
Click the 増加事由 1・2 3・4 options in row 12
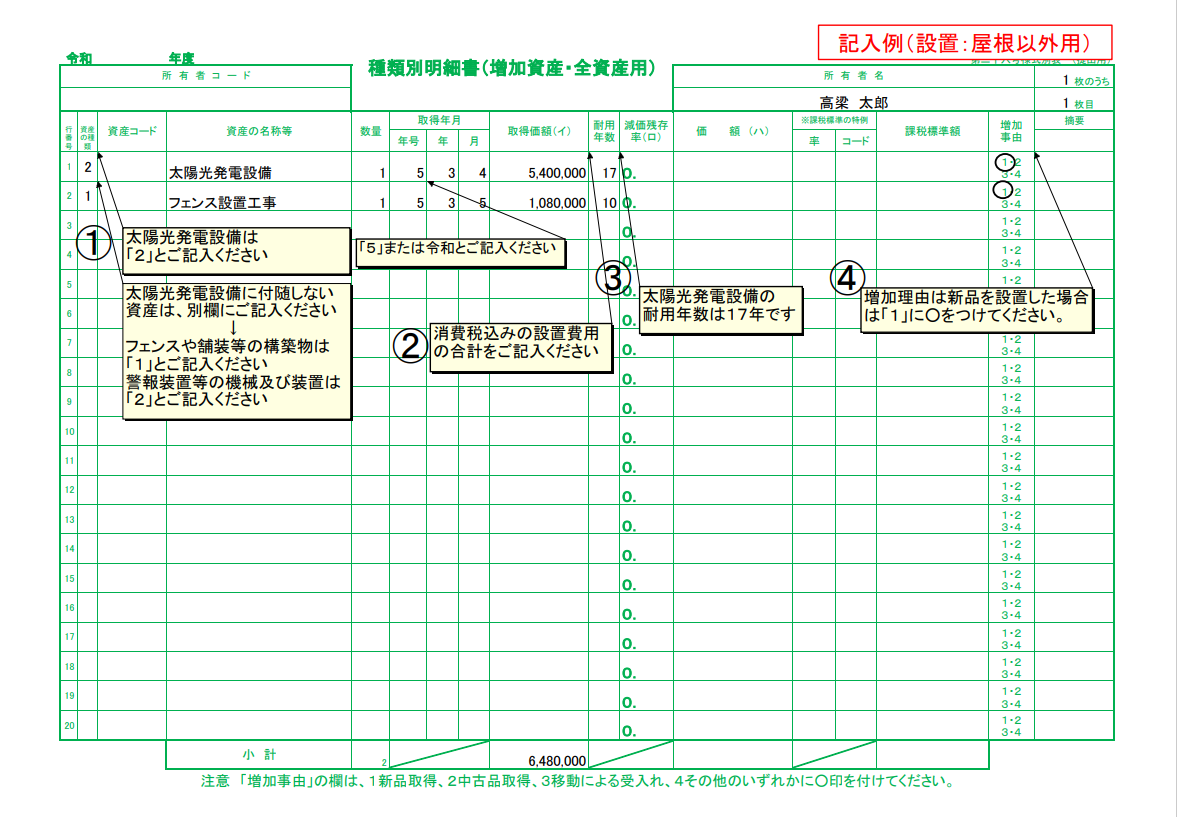pyautogui.click(x=1011, y=491)
